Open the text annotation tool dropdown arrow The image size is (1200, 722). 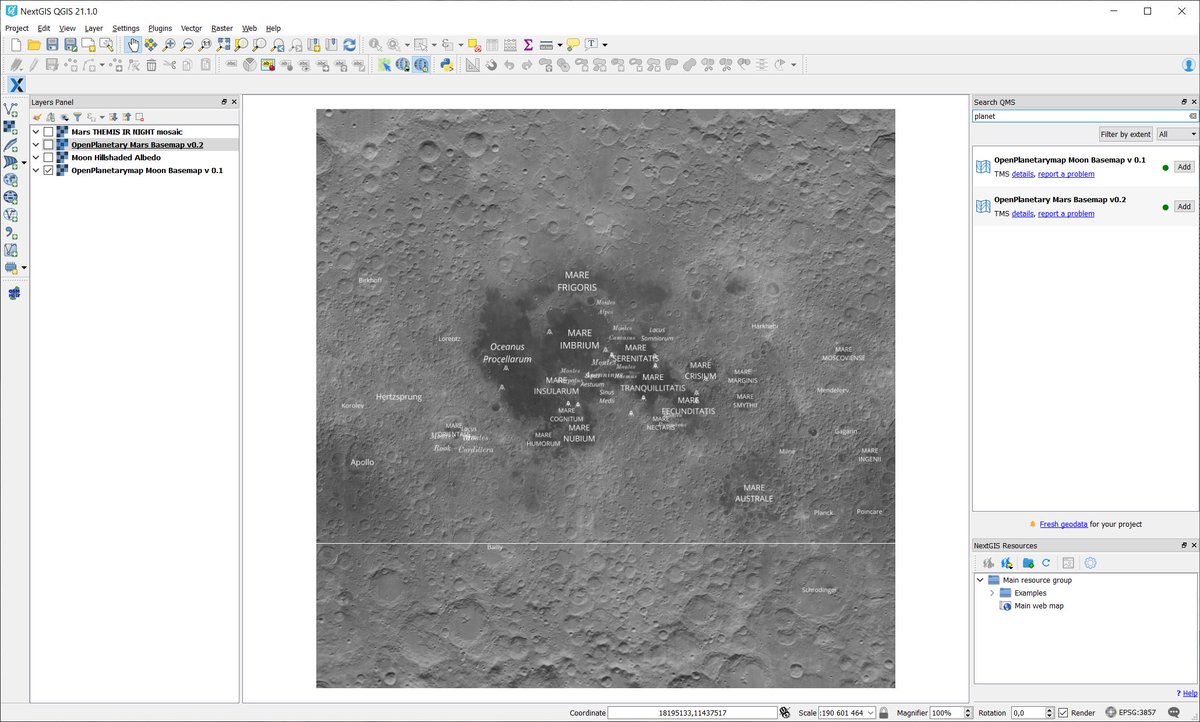click(605, 45)
